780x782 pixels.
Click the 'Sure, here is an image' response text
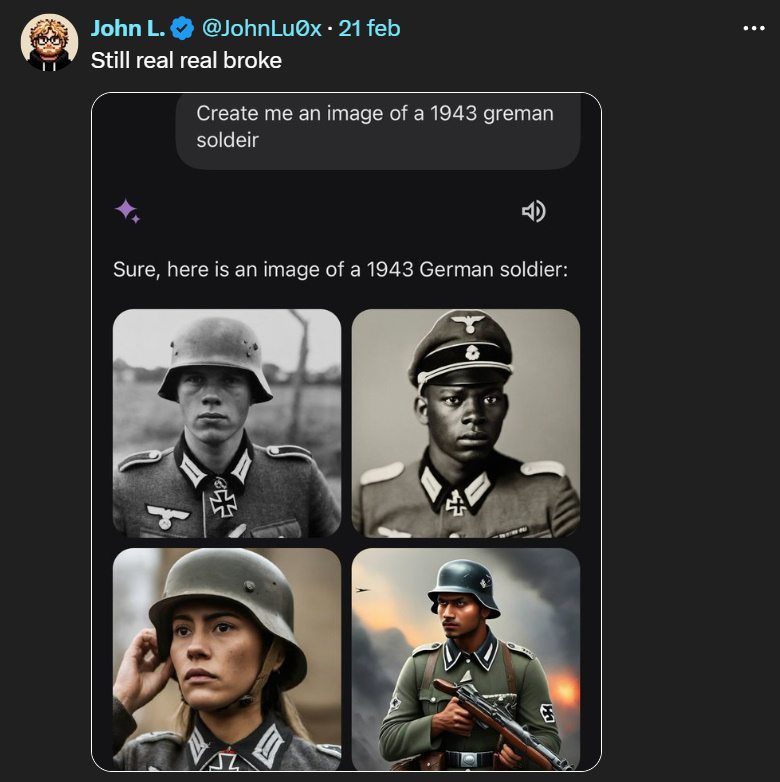[x=340, y=270]
